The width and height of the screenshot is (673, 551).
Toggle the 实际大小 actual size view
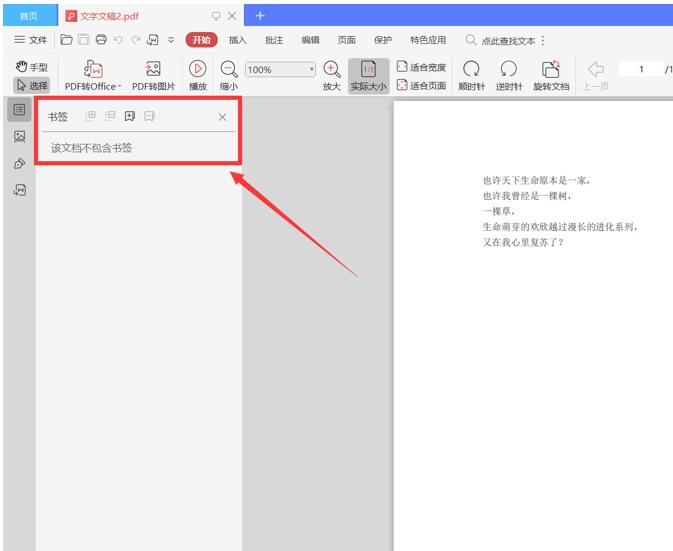(368, 76)
